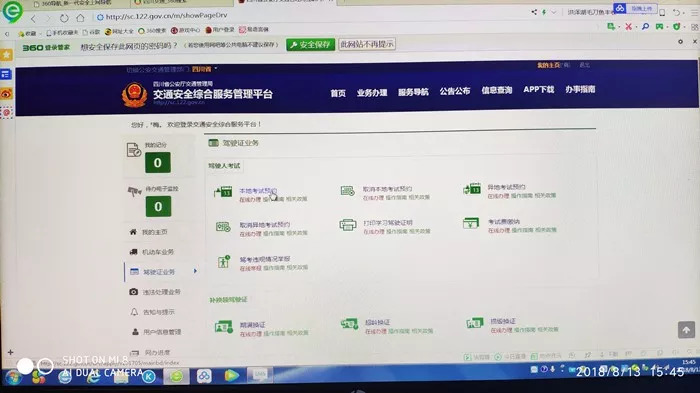Open the 取消本地考试预约 link
Viewport: 700px width, 393px height.
point(387,188)
